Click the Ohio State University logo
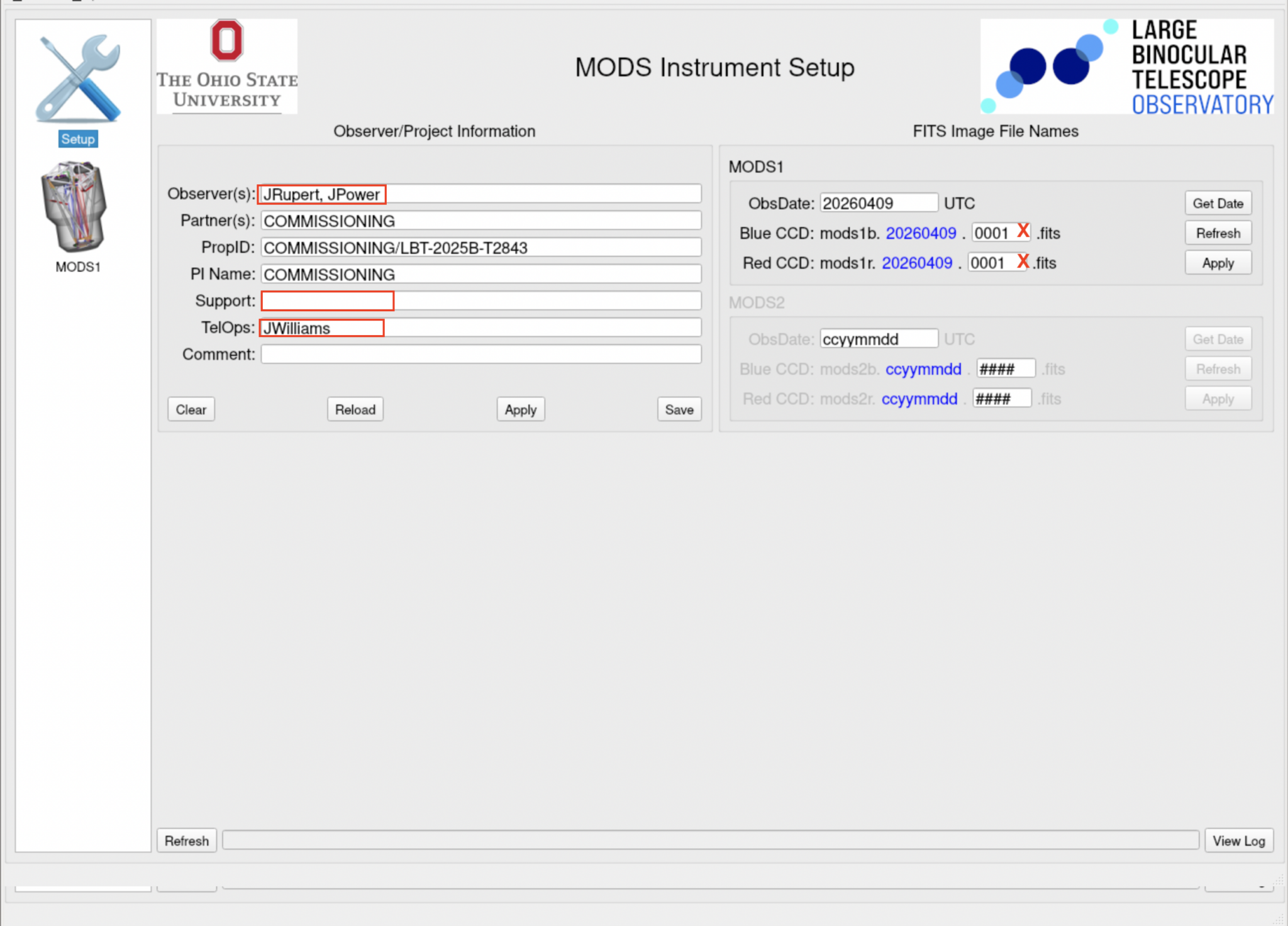1288x926 pixels. [x=226, y=67]
